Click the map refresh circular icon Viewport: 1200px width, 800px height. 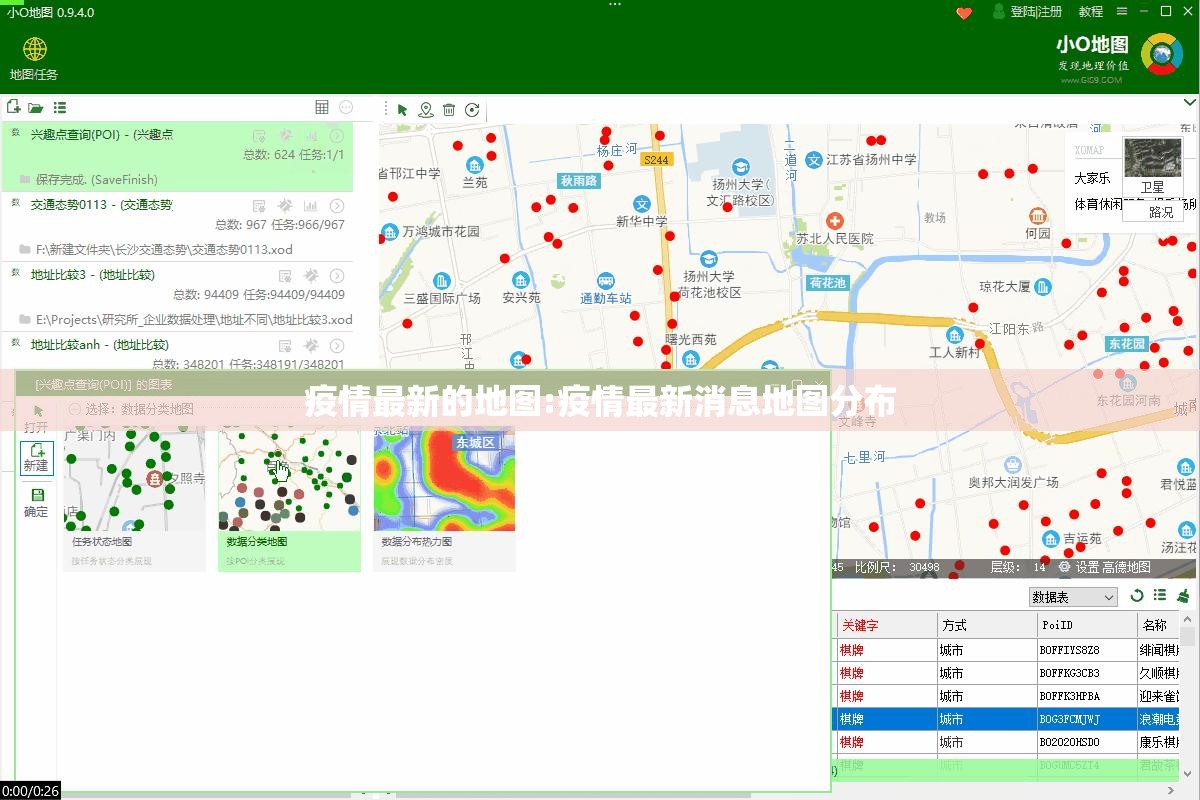pyautogui.click(x=472, y=110)
